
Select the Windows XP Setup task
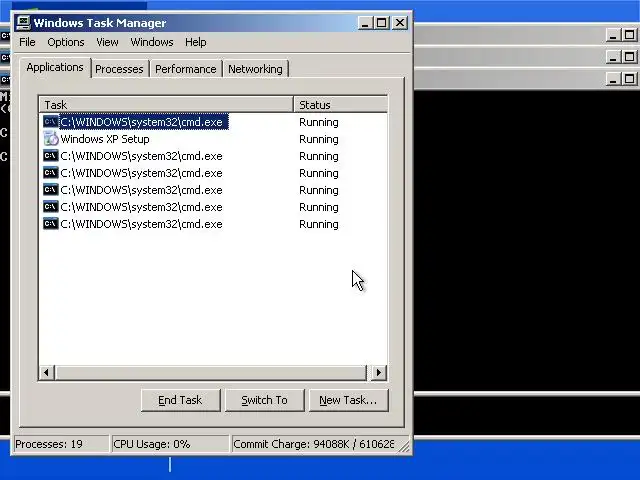105,139
